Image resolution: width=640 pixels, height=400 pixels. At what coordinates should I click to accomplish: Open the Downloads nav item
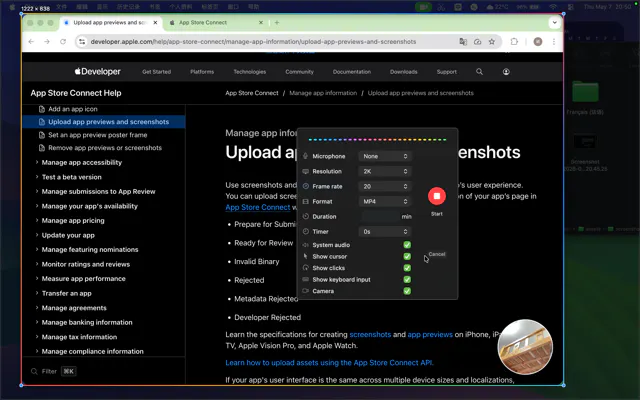404,72
